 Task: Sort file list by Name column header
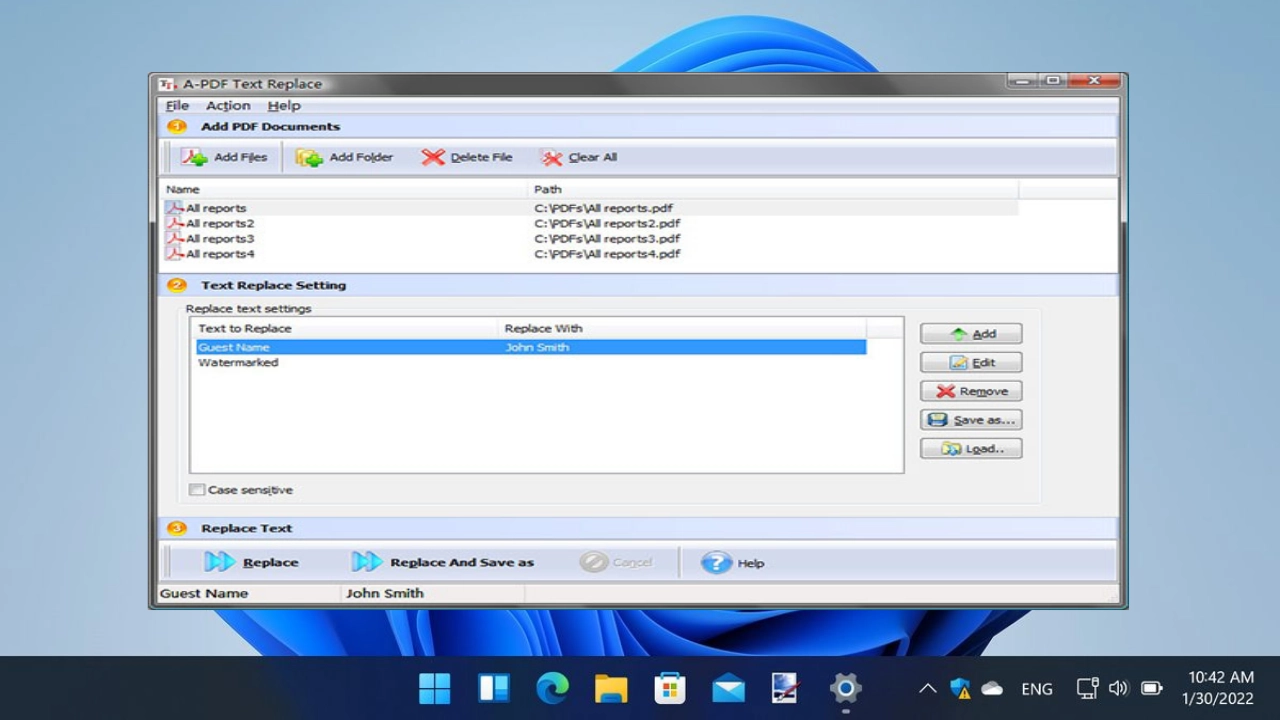(x=345, y=189)
